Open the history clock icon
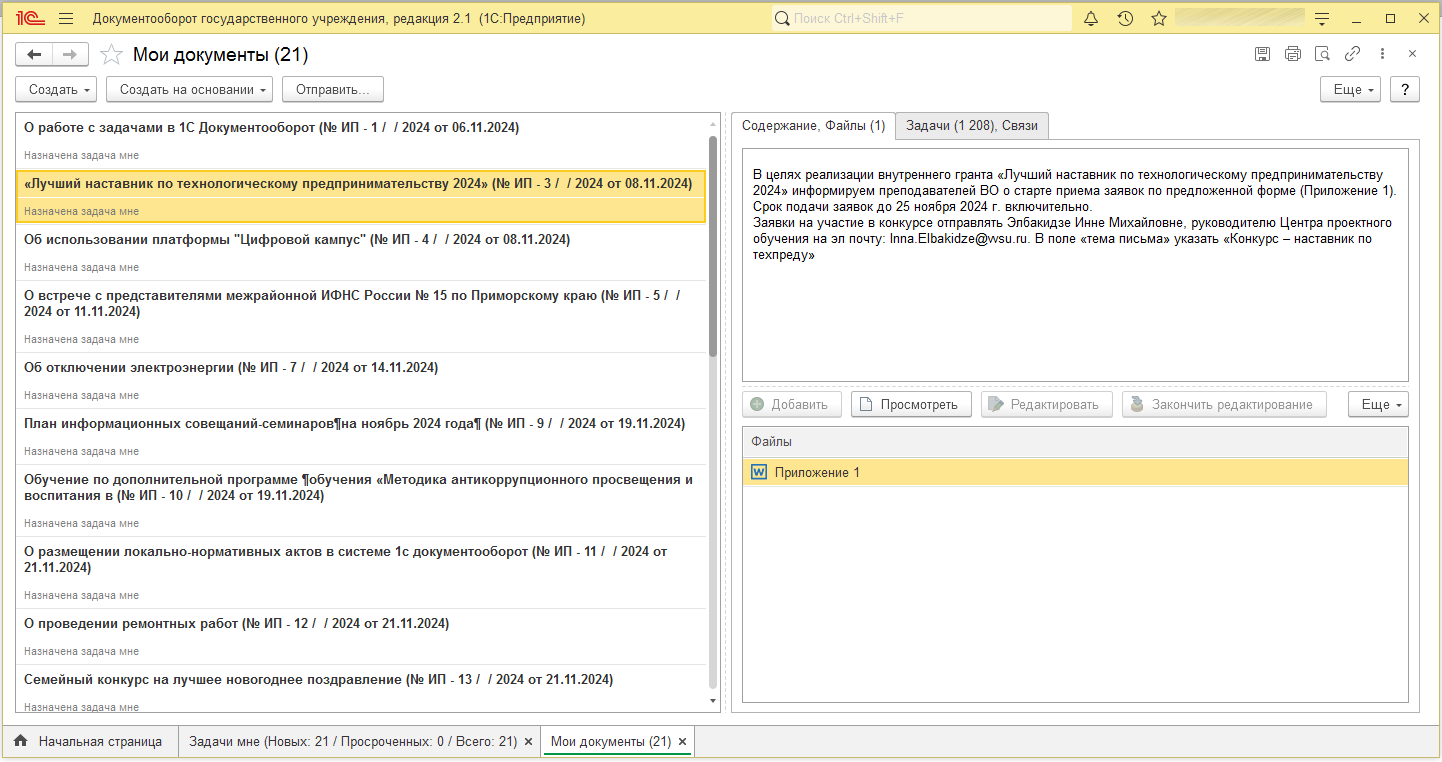The height and width of the screenshot is (762, 1442). pos(1125,18)
